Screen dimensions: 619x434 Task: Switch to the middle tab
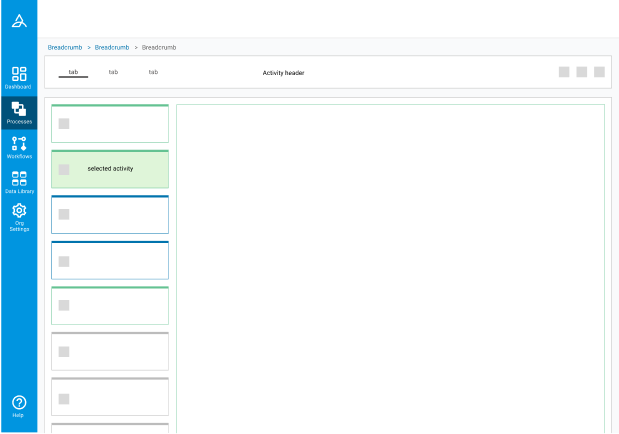(113, 72)
